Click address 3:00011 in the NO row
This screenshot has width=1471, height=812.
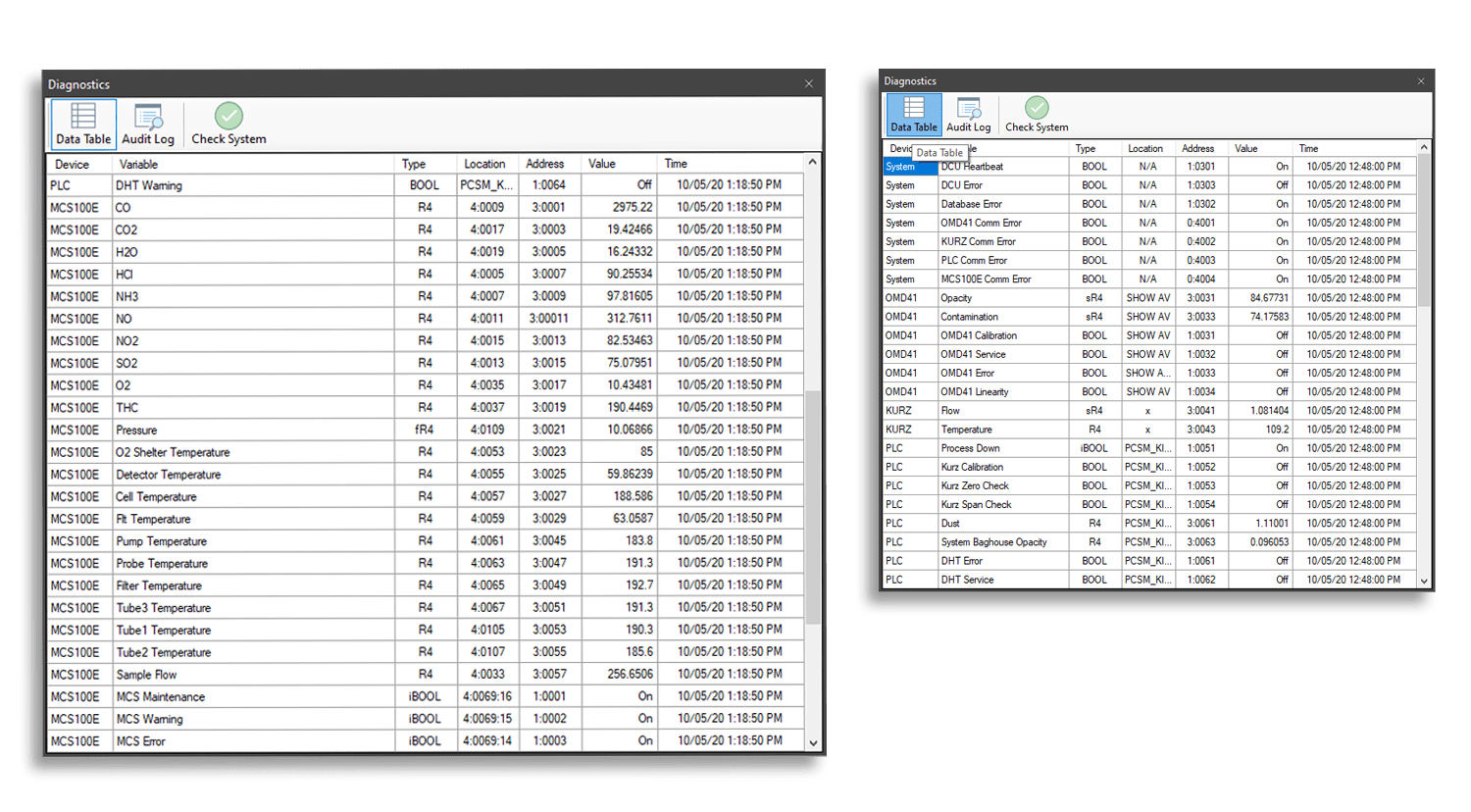[549, 319]
